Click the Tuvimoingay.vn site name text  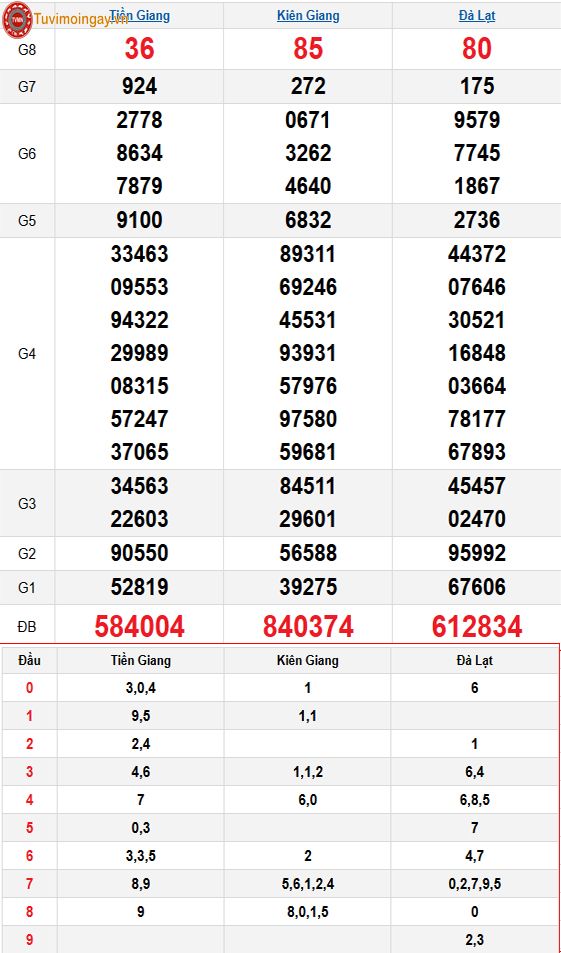coord(81,19)
